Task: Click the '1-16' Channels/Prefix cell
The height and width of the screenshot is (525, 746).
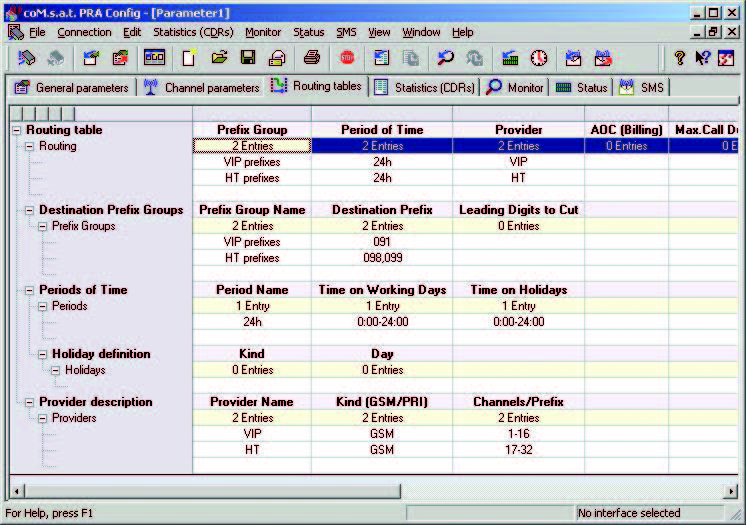Action: 519,434
